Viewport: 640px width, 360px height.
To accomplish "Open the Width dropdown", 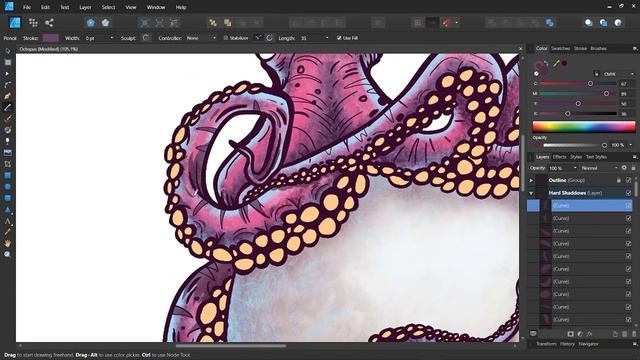I will pos(111,38).
